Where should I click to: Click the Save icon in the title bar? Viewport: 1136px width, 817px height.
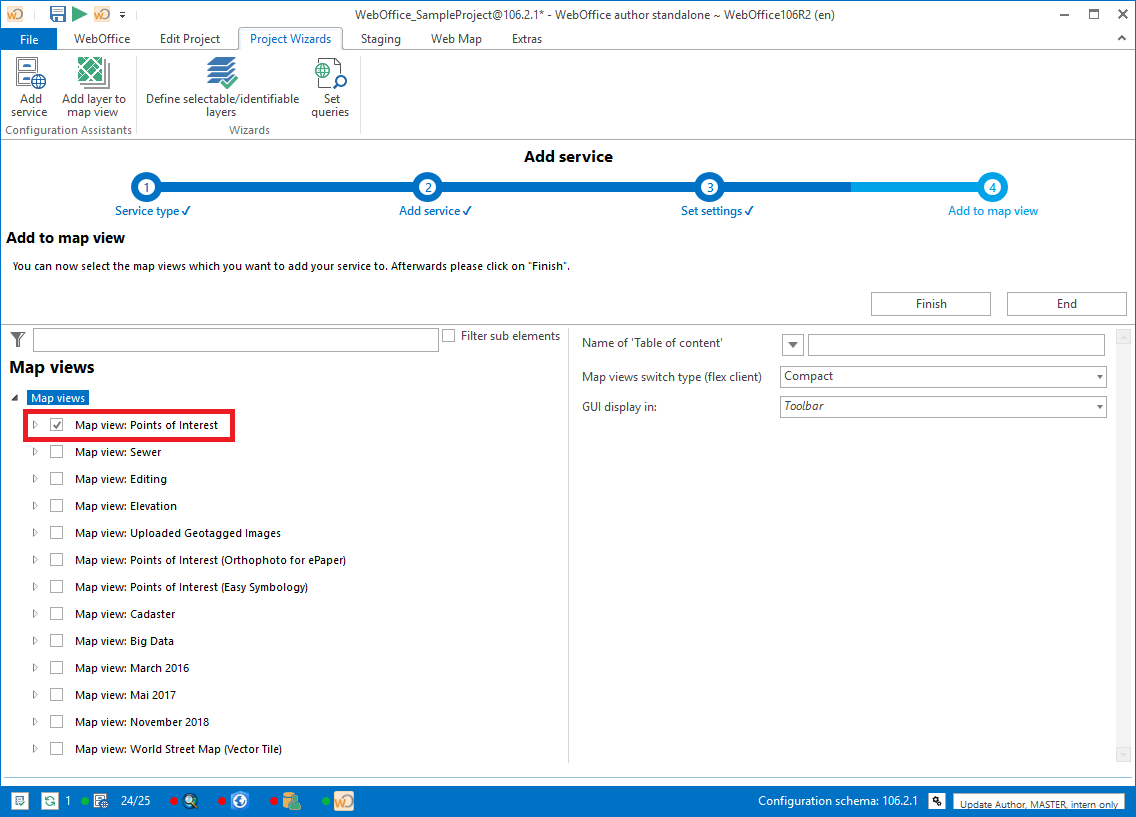(x=57, y=14)
